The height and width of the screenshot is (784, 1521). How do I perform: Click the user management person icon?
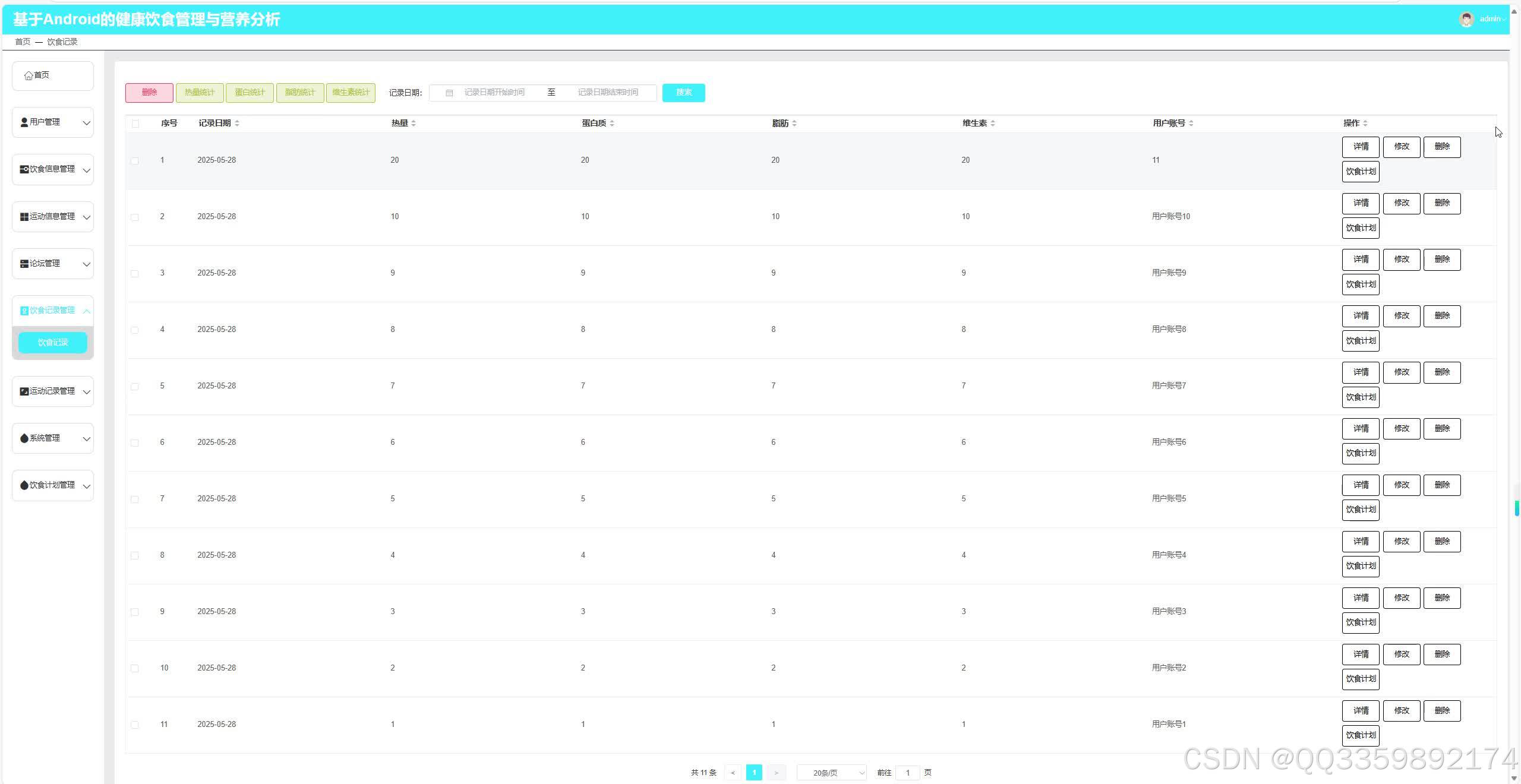tap(24, 122)
